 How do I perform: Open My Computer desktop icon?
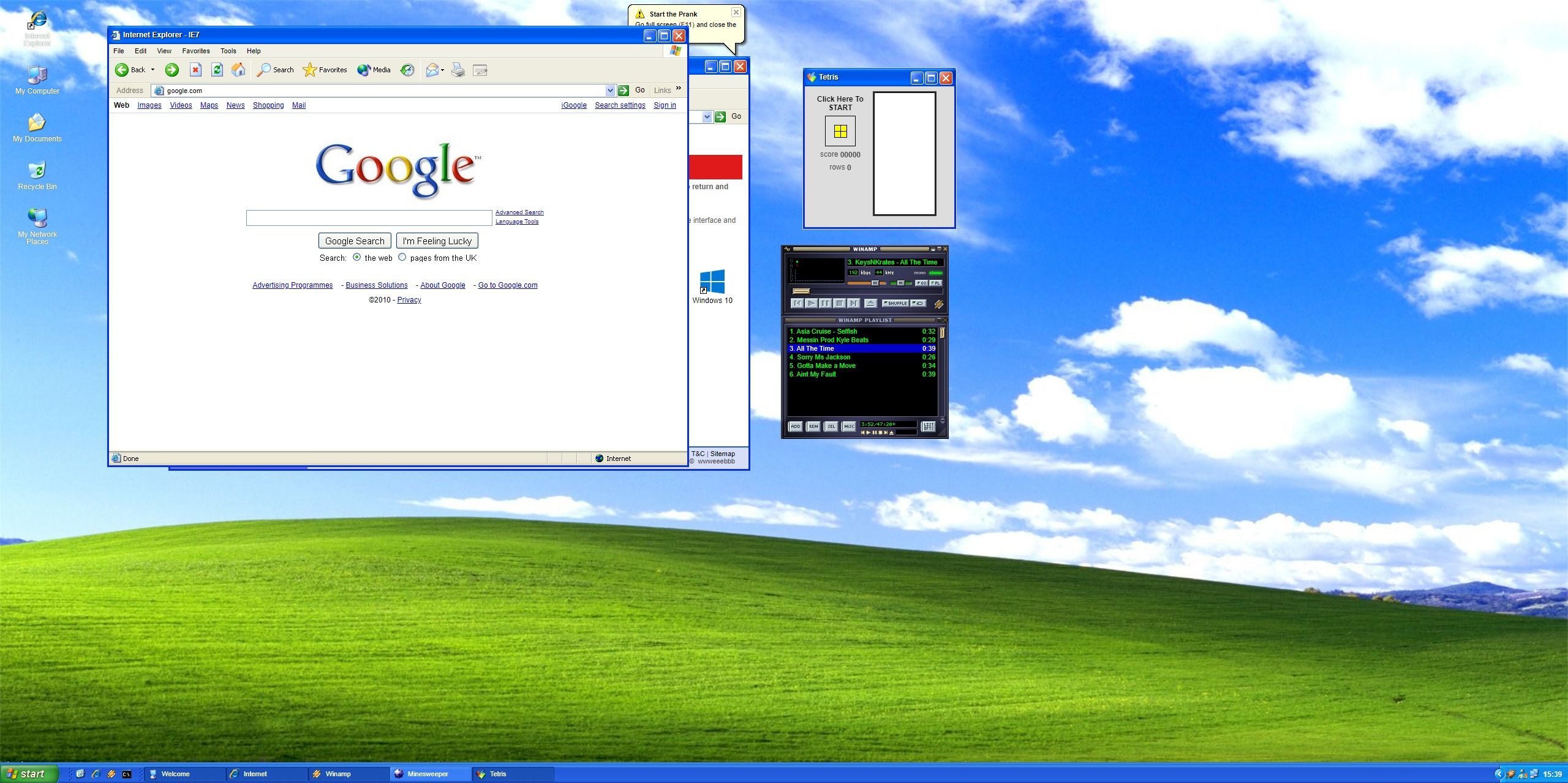tap(37, 75)
